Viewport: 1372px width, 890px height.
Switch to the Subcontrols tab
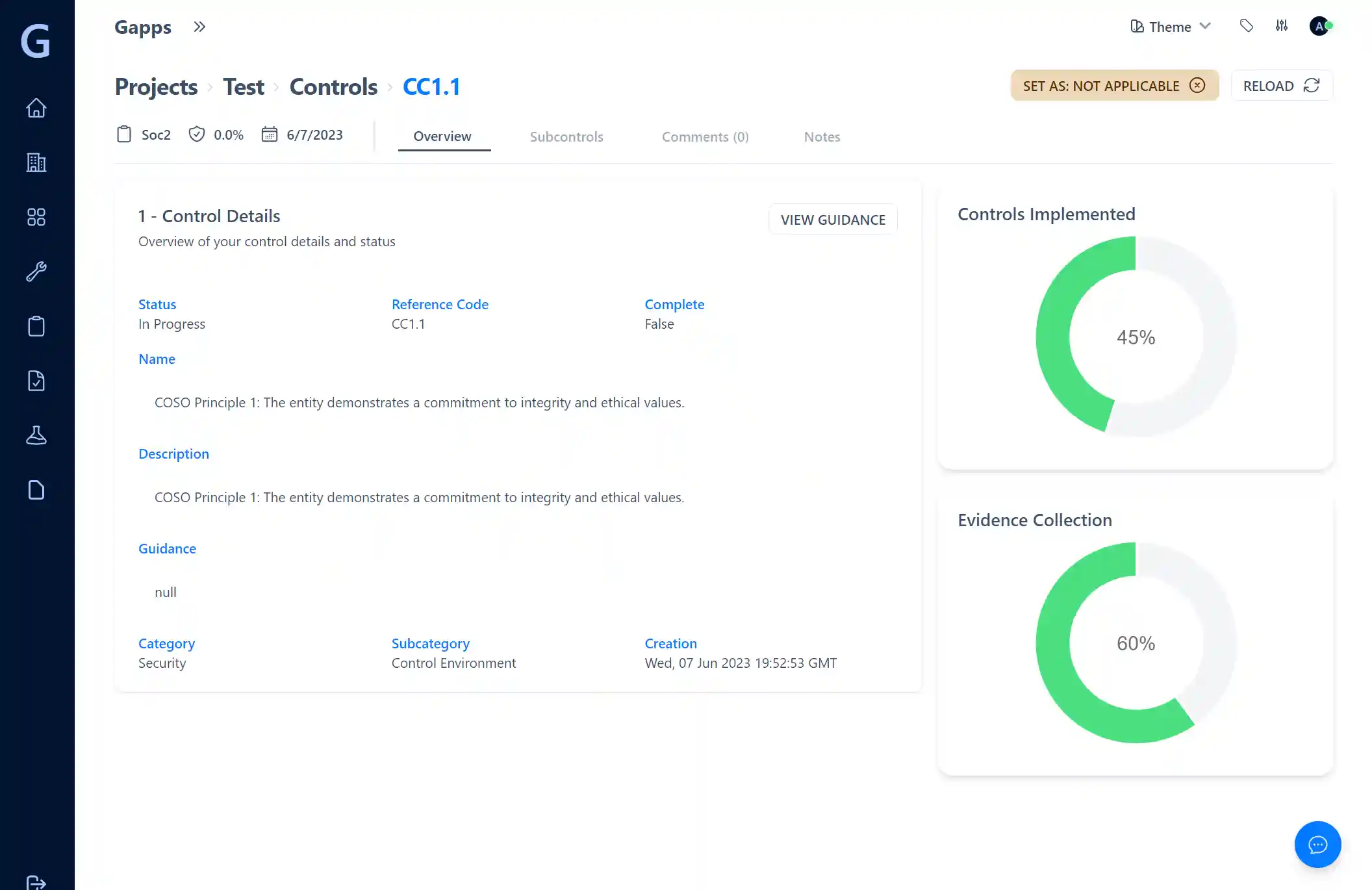(566, 136)
